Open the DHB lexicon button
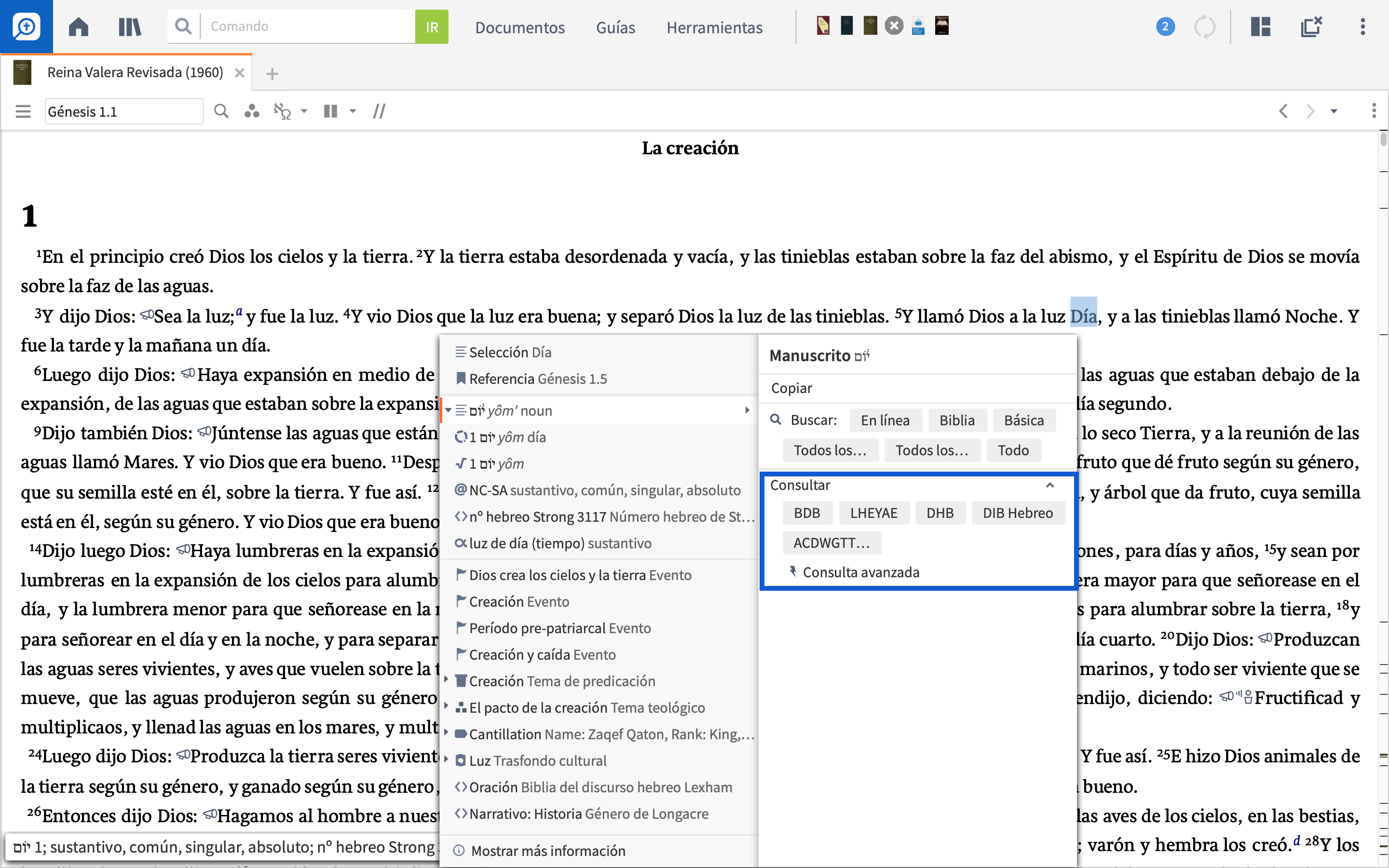Screen dimensions: 1389x868 [x=940, y=513]
